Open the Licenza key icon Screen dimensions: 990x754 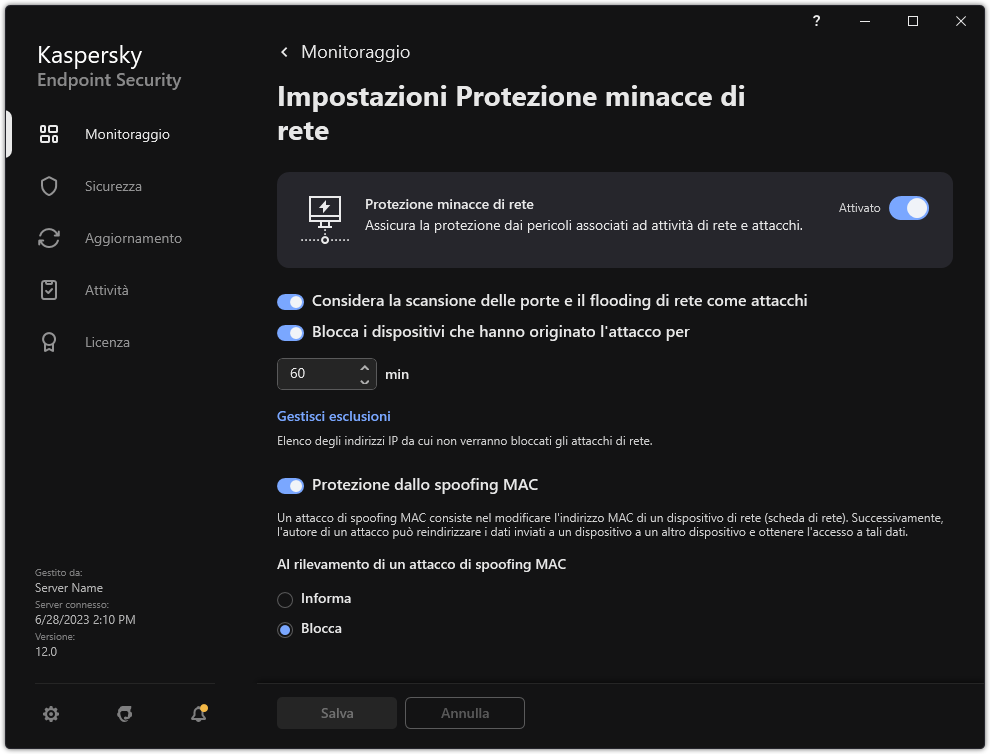pos(49,342)
